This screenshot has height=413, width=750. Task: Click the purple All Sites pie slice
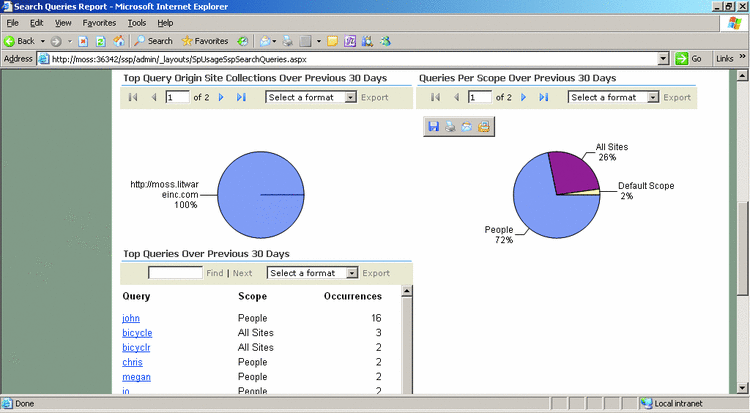point(574,172)
